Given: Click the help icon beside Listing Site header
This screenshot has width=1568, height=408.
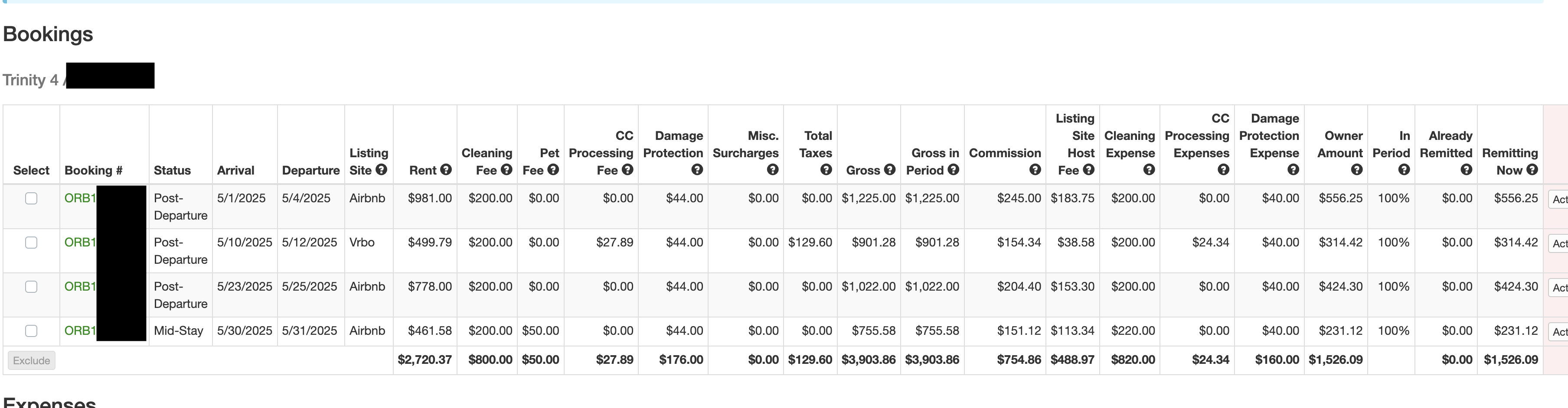Looking at the screenshot, I should 382,170.
